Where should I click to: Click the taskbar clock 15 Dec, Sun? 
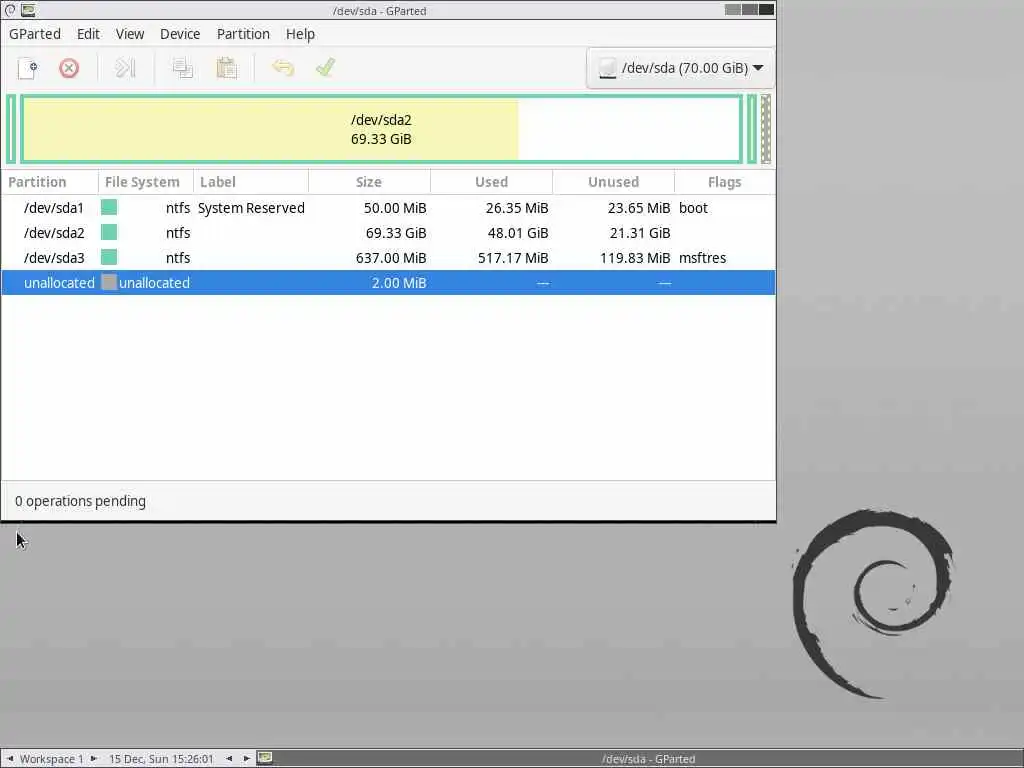161,759
